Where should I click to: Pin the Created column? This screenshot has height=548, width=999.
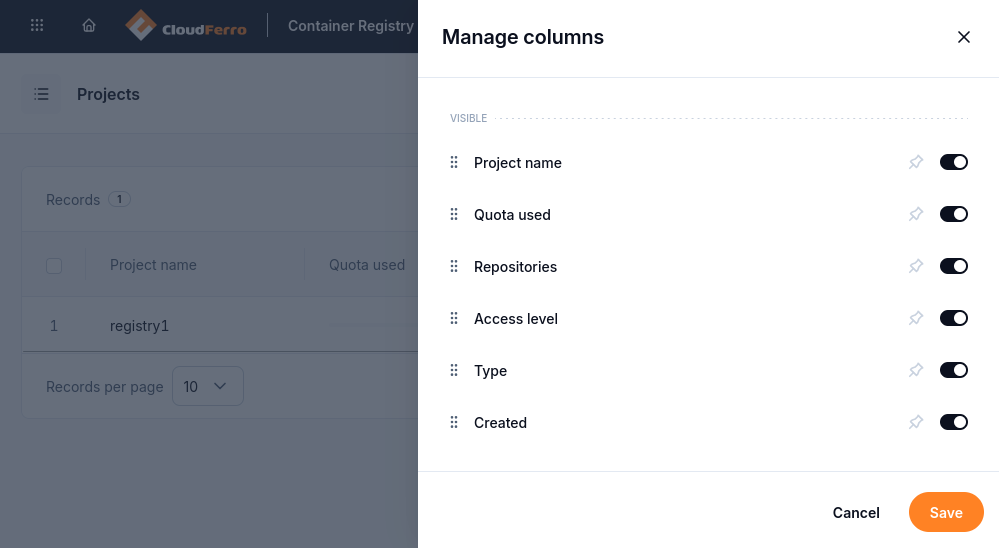(x=916, y=422)
